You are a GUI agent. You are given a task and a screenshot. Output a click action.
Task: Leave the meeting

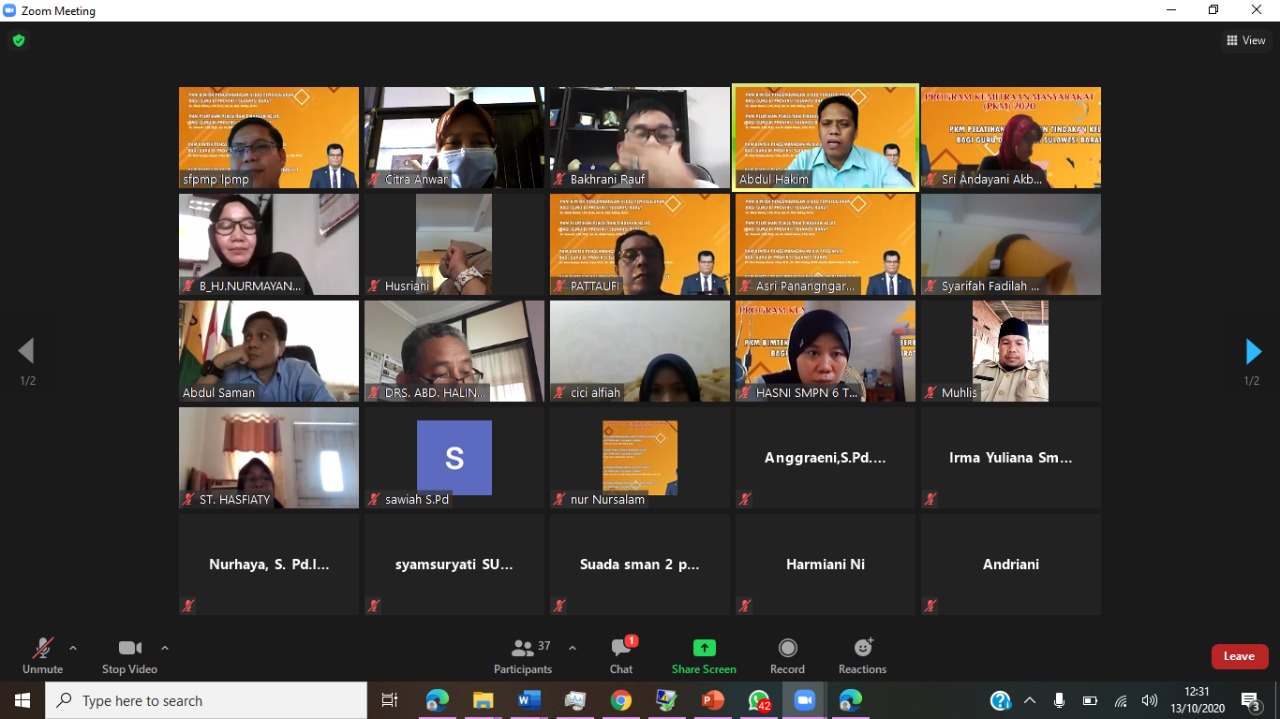(1239, 656)
